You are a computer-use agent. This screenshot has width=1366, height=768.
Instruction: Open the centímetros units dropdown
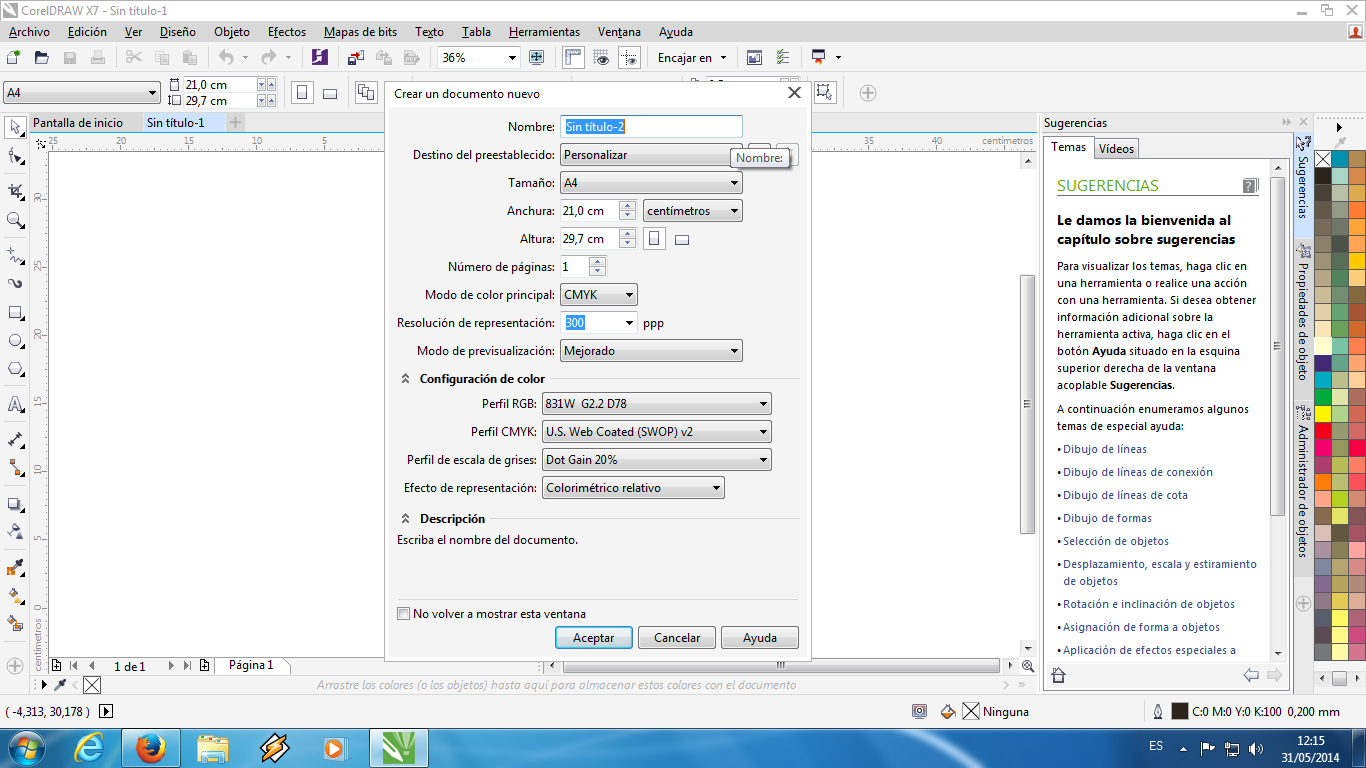click(x=693, y=211)
